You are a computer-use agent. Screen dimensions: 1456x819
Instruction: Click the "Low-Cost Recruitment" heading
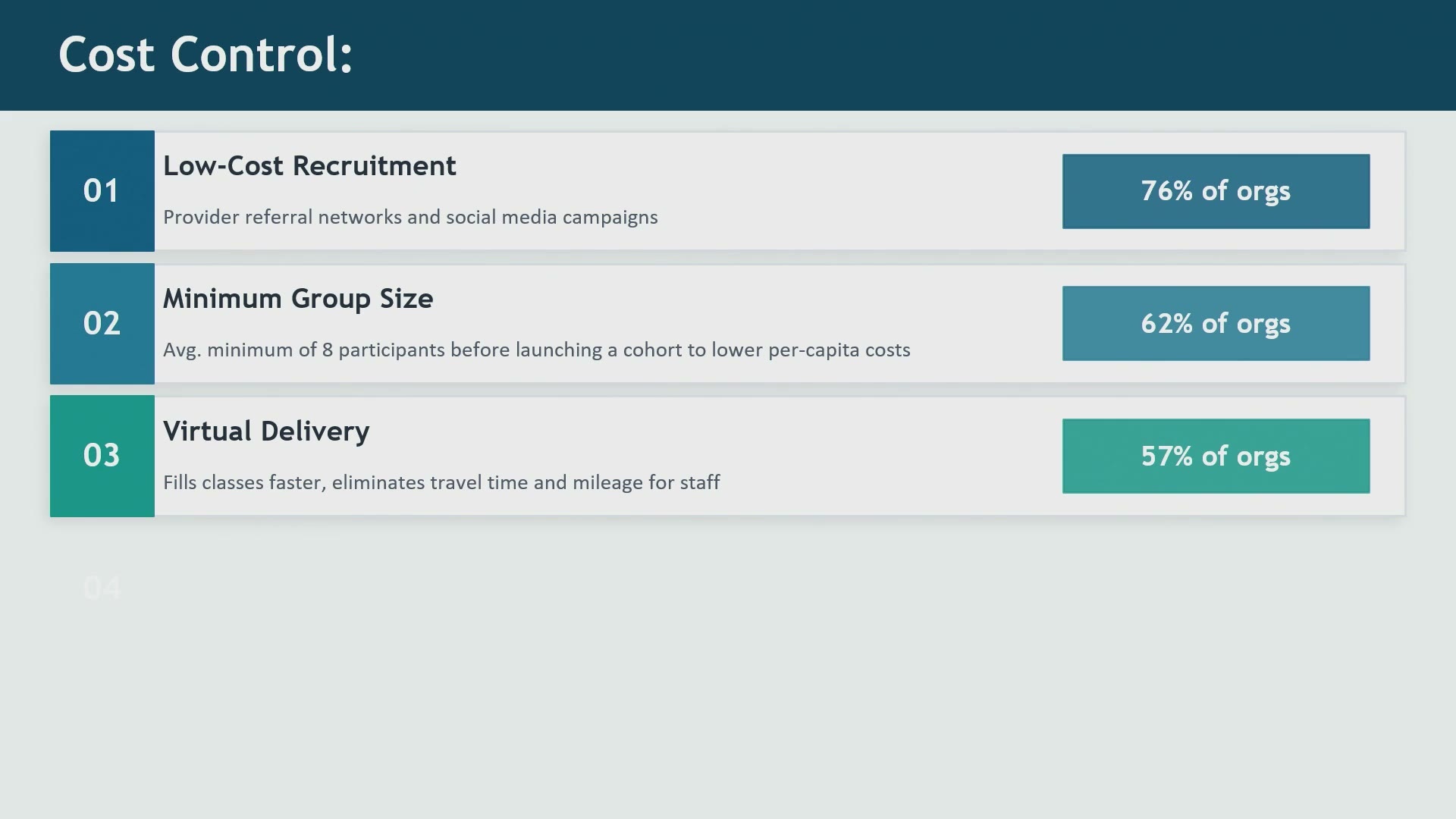coord(309,166)
